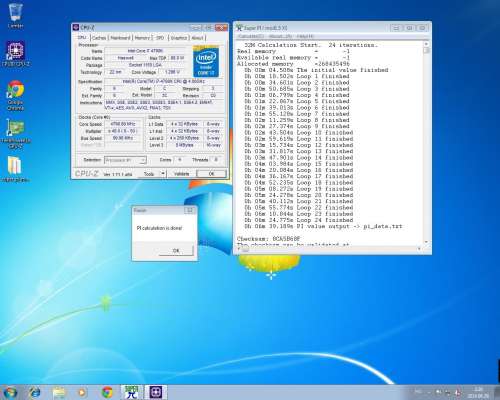The height and width of the screenshot is (400, 500).
Task: Open the Help menu in Super PI
Action: (x=305, y=36)
